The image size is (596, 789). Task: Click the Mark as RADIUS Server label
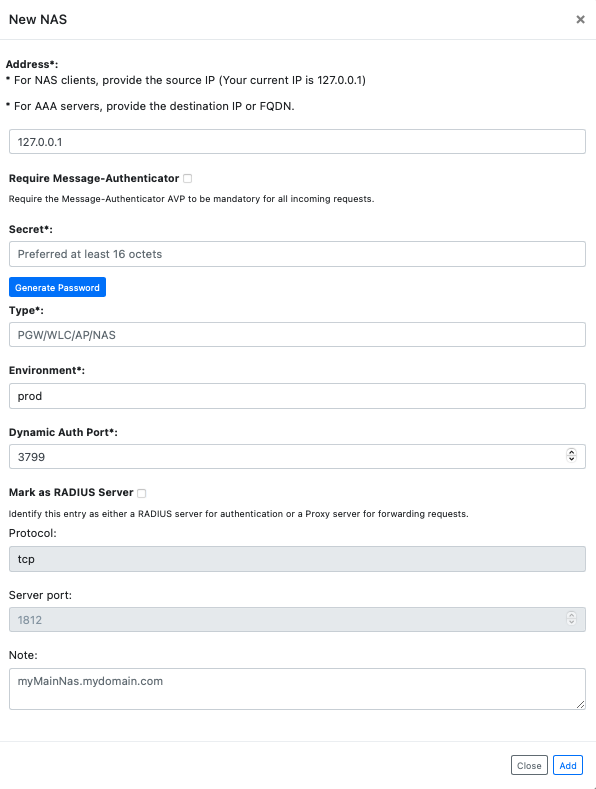71,493
